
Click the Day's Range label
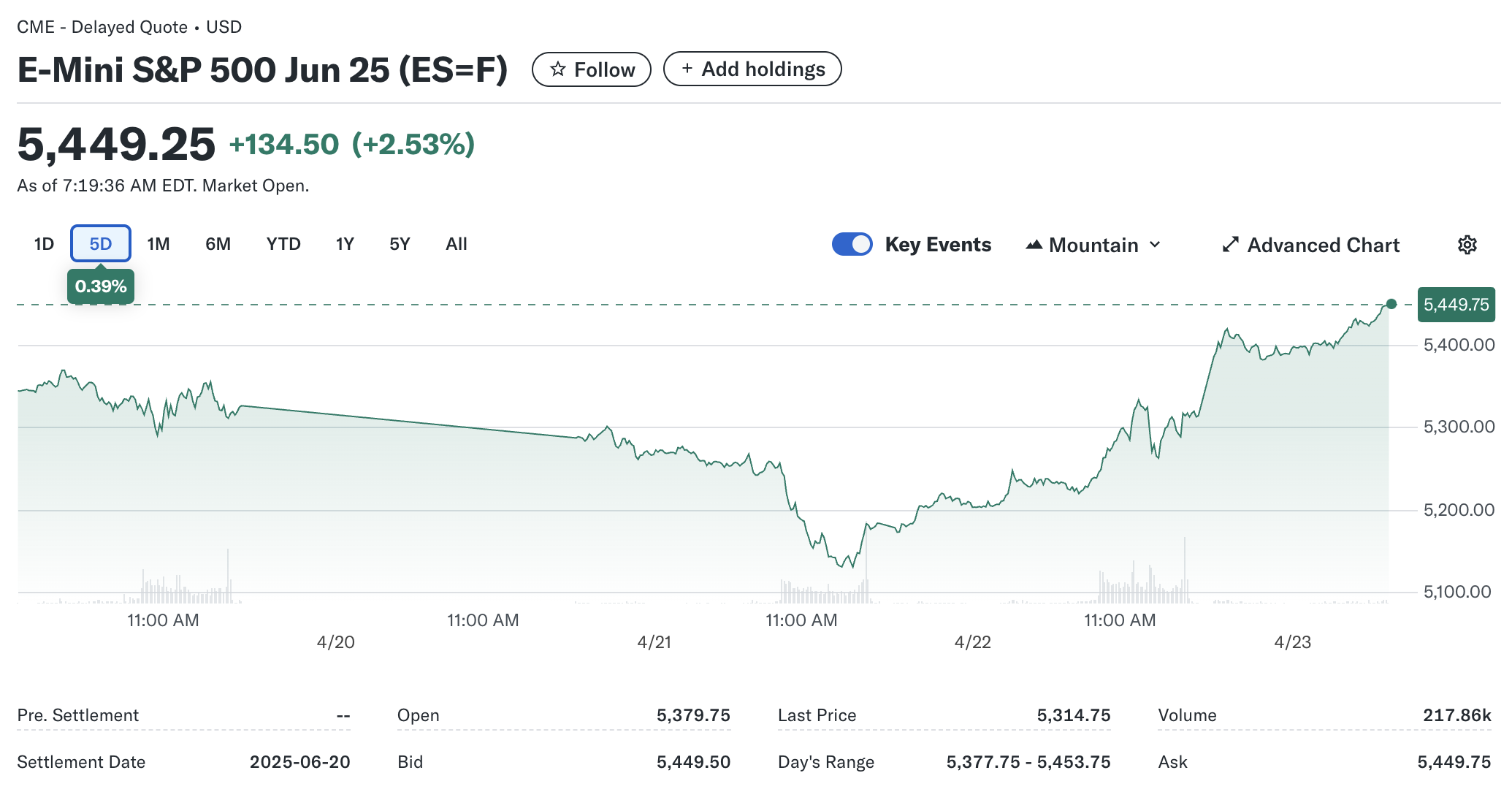(x=825, y=762)
